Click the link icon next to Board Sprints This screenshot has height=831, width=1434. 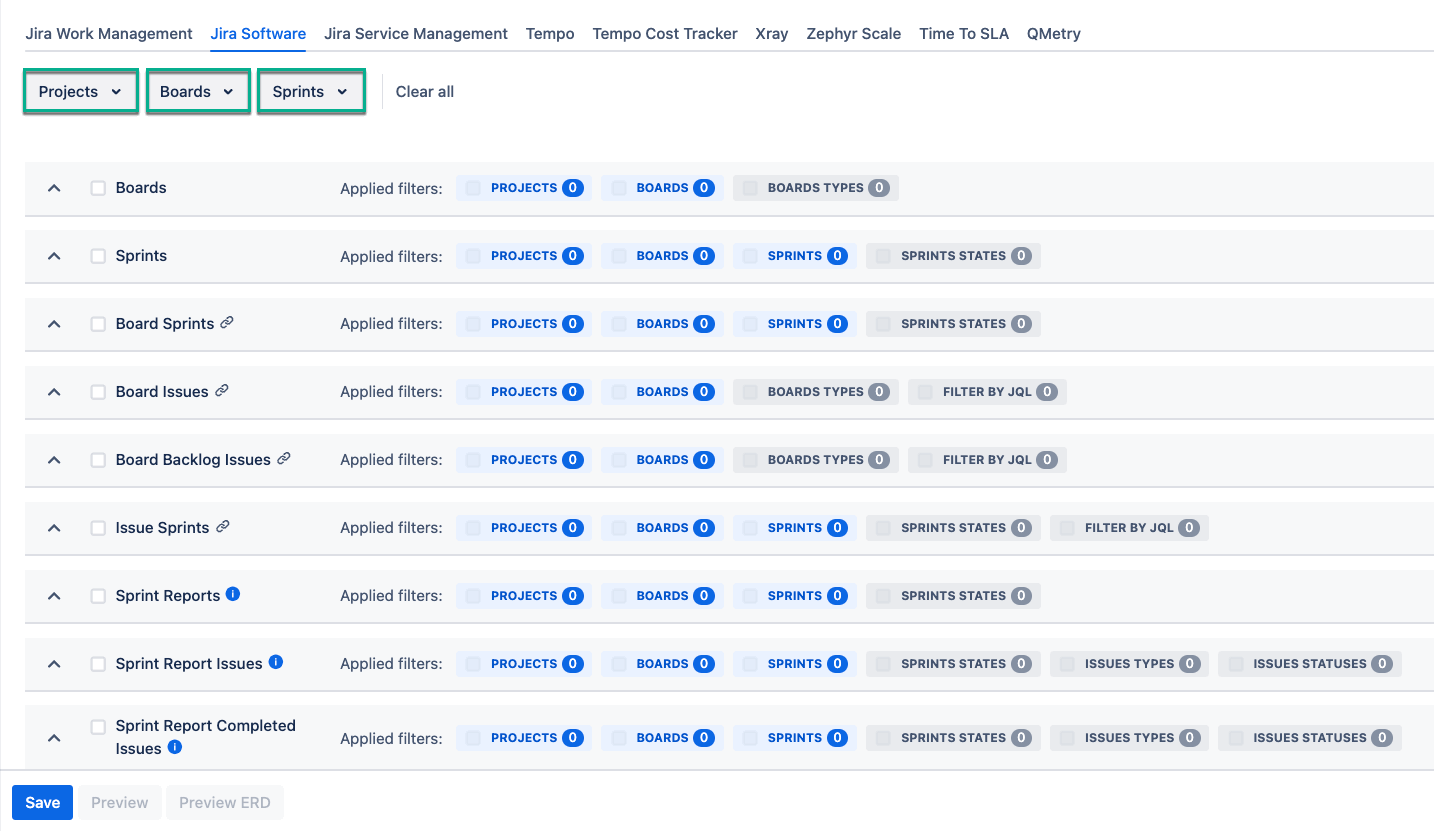pyautogui.click(x=229, y=322)
